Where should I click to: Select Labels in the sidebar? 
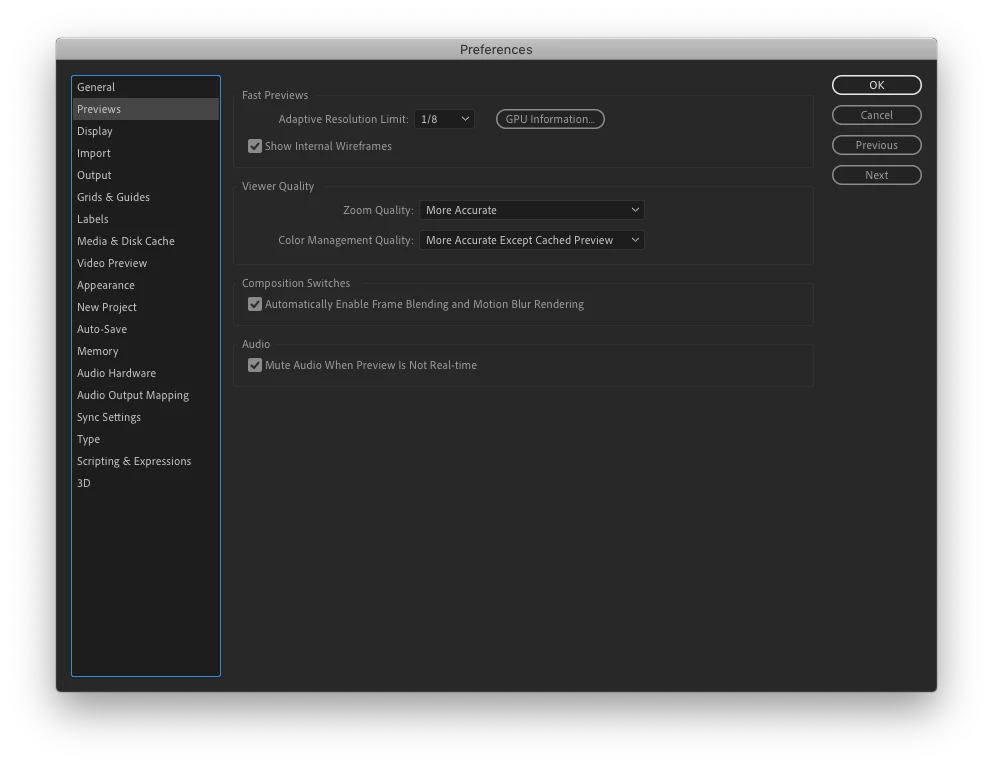tap(146, 219)
